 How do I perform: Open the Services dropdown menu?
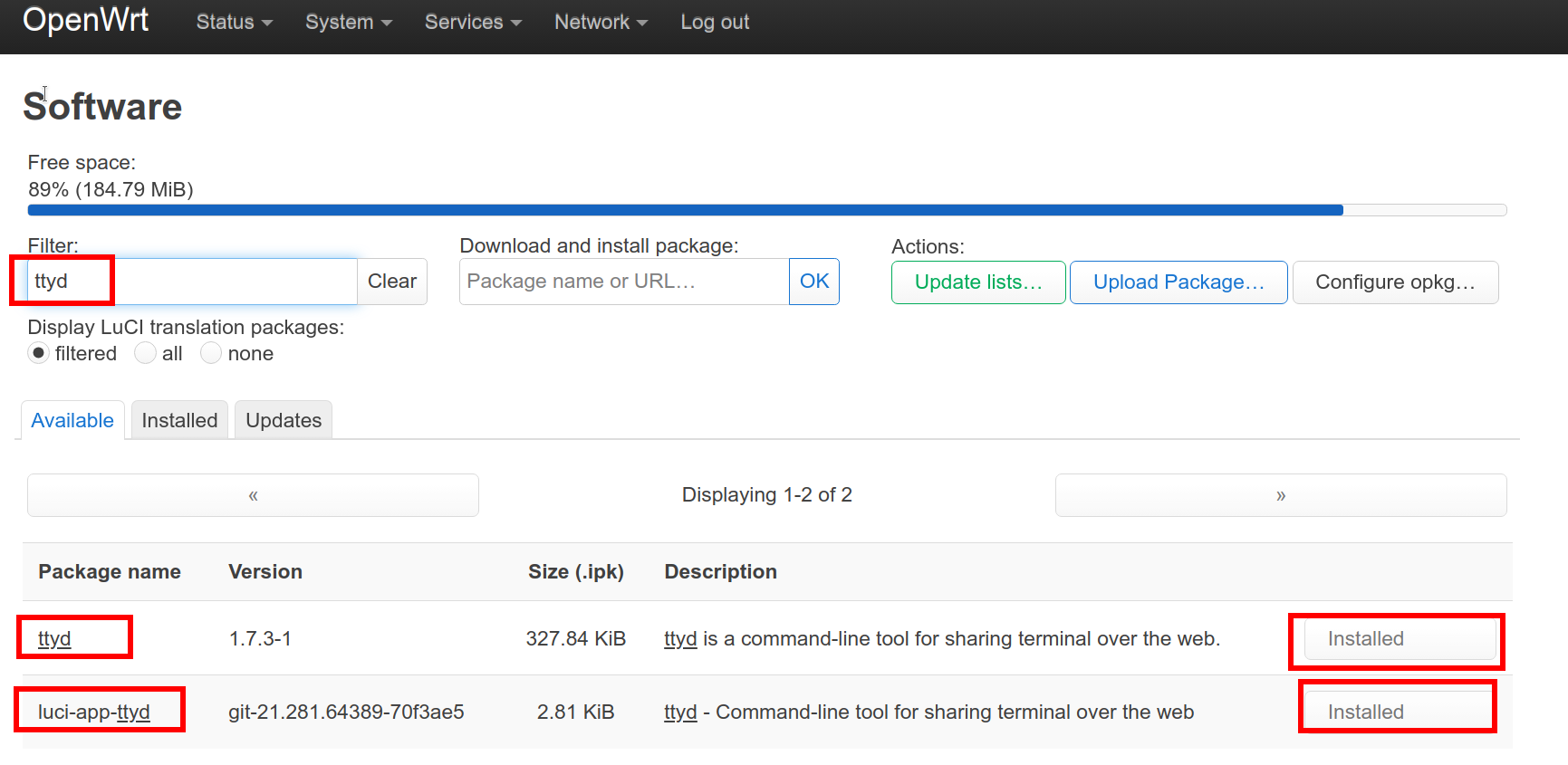[x=473, y=23]
